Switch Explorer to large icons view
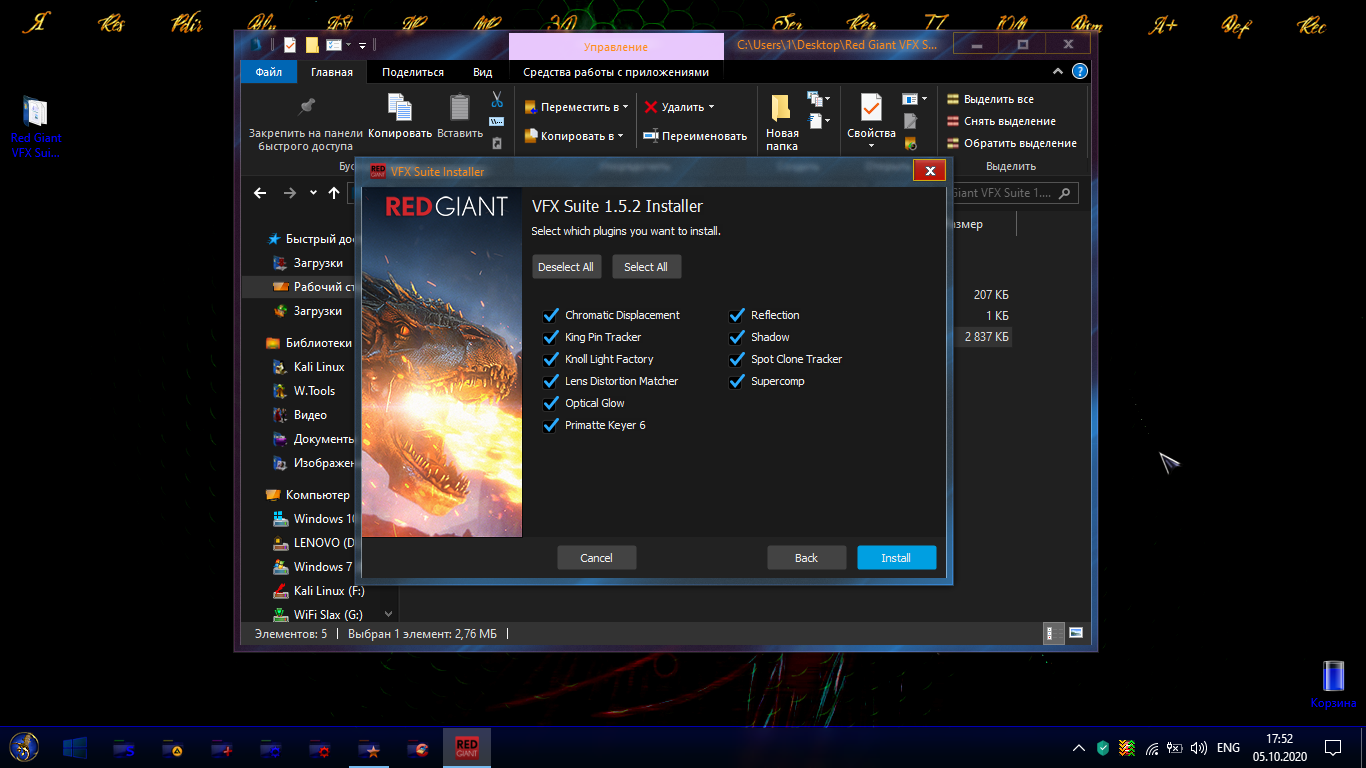 click(1076, 633)
